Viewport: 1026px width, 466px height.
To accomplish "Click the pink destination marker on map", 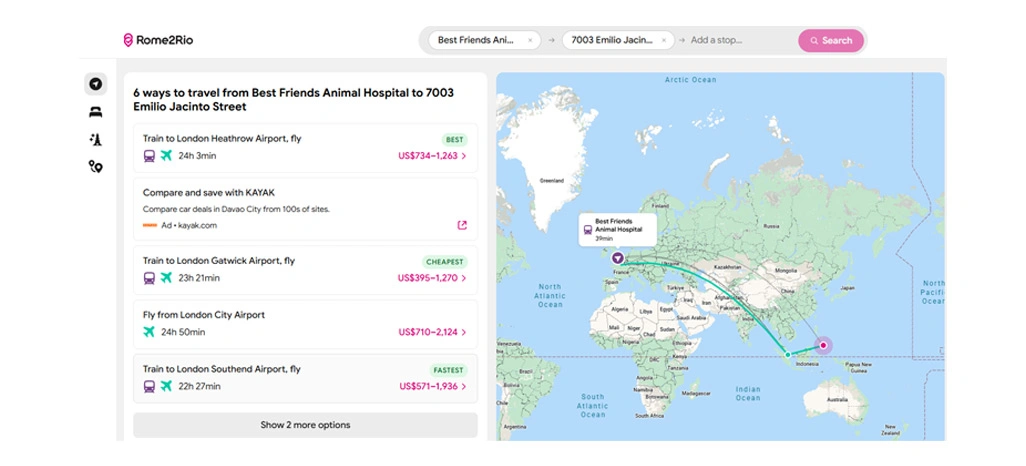I will (x=823, y=345).
